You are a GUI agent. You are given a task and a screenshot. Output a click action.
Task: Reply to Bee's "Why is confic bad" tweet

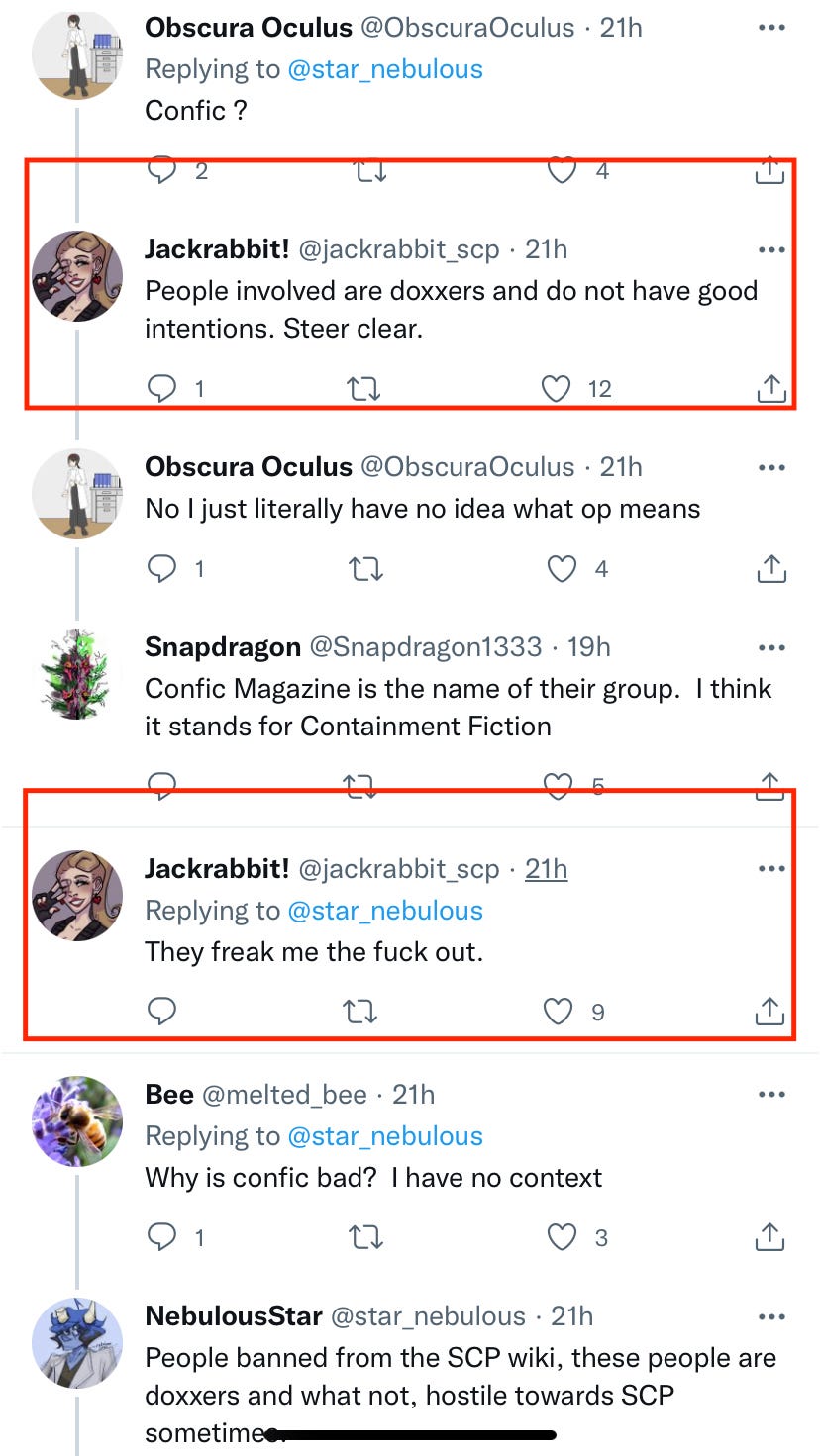point(161,1237)
